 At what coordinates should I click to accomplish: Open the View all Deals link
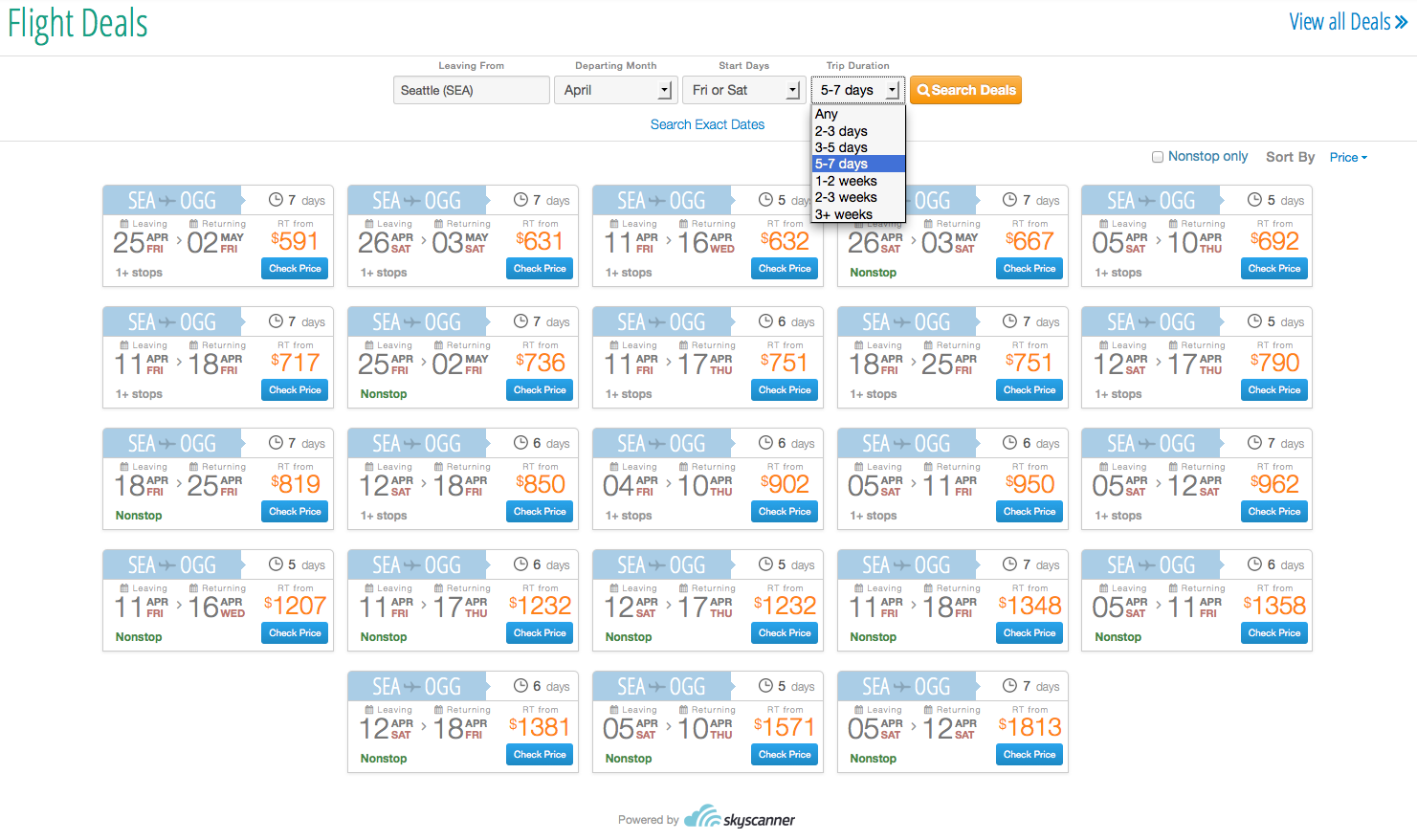(x=1348, y=22)
